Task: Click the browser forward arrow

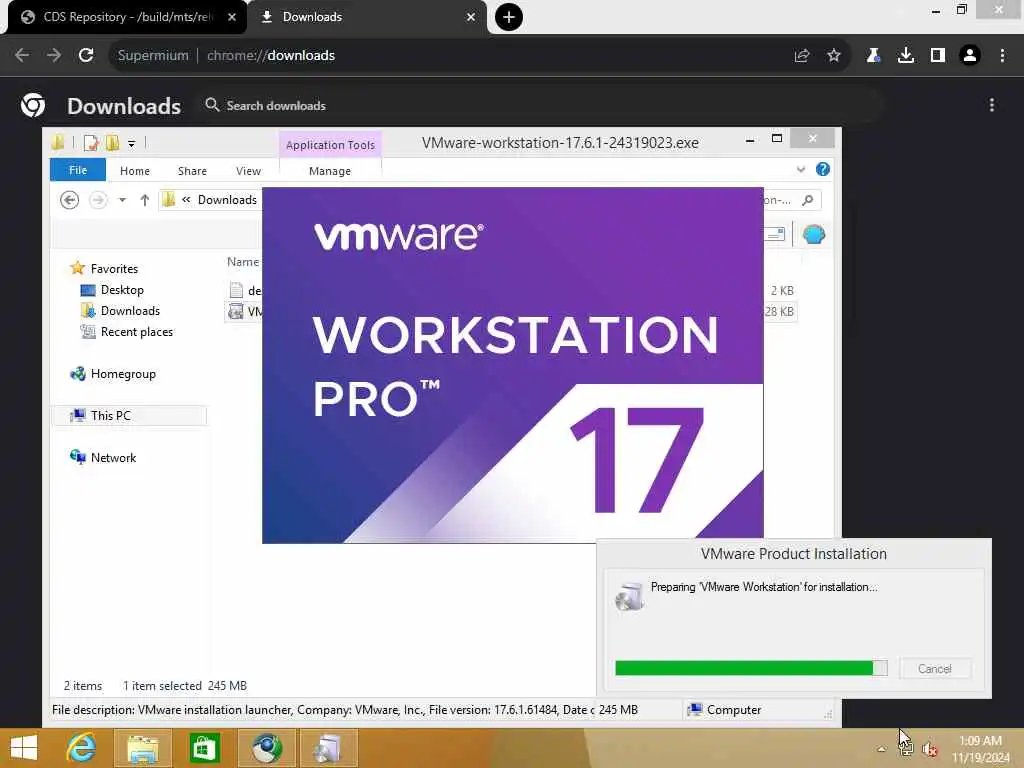Action: coord(54,56)
